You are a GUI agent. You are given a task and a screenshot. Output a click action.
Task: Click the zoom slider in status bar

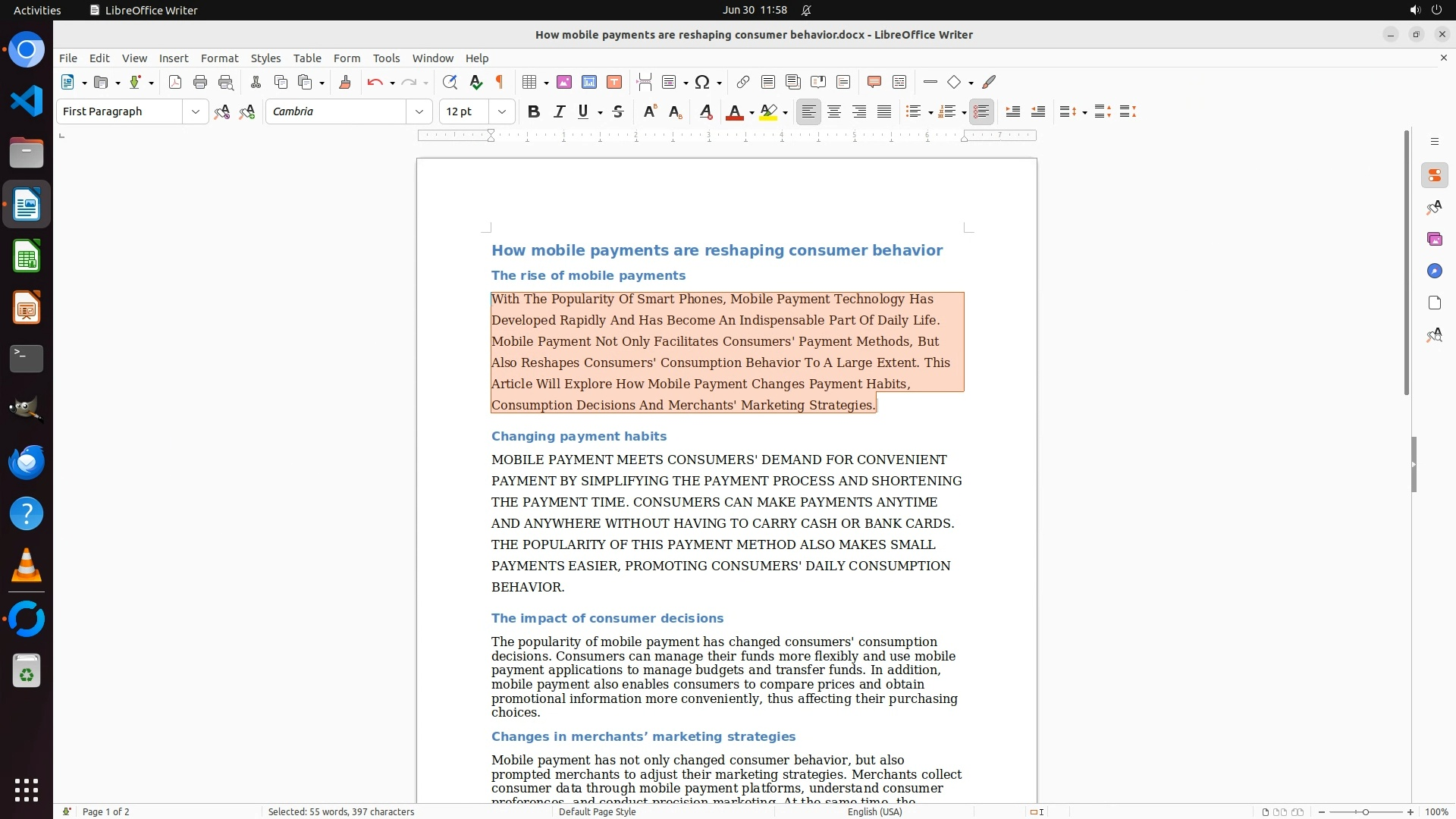1366,811
